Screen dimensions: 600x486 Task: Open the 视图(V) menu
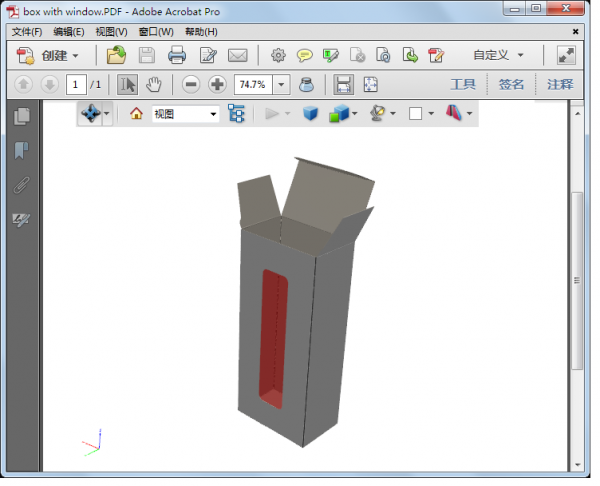point(112,32)
